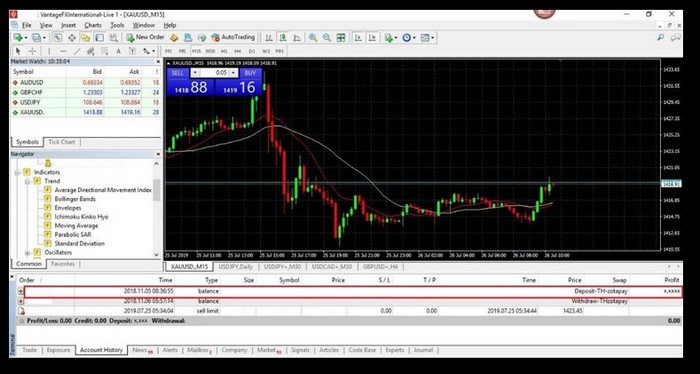Screen dimensions: 700x374
Task: Click the blue BUY button
Action: coord(250,73)
